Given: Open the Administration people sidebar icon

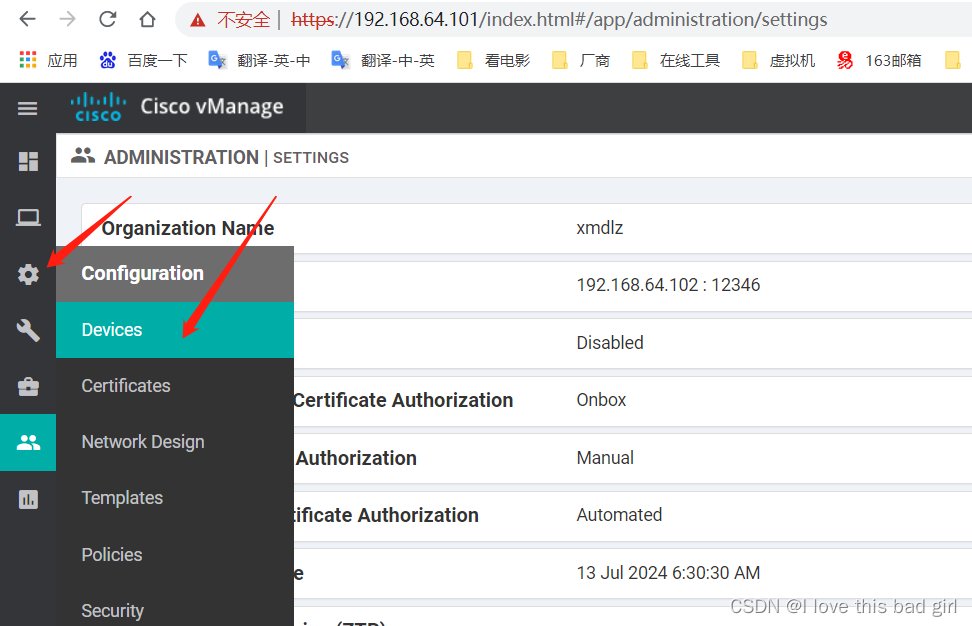Looking at the screenshot, I should tap(28, 443).
